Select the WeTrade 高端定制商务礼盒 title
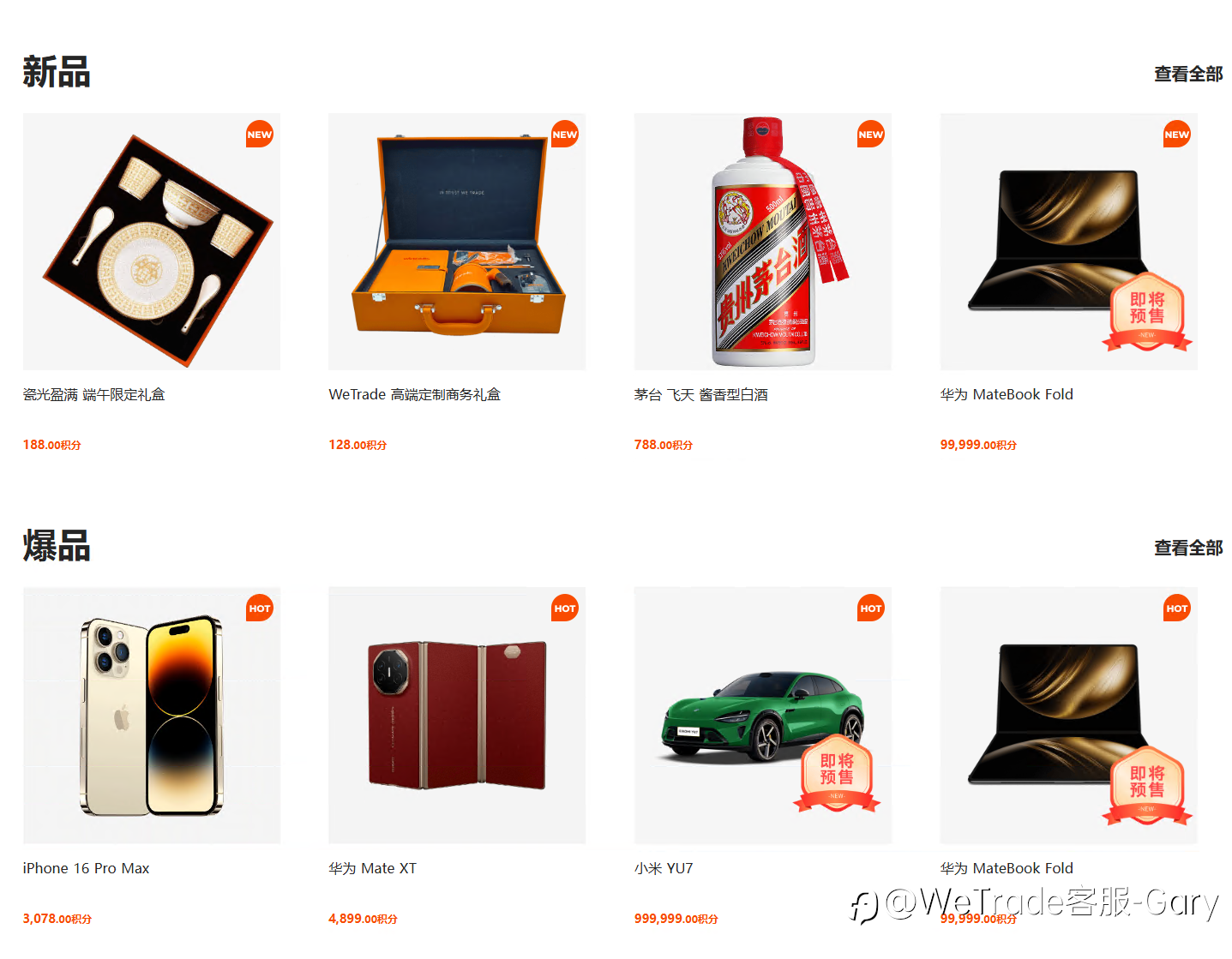 point(415,395)
